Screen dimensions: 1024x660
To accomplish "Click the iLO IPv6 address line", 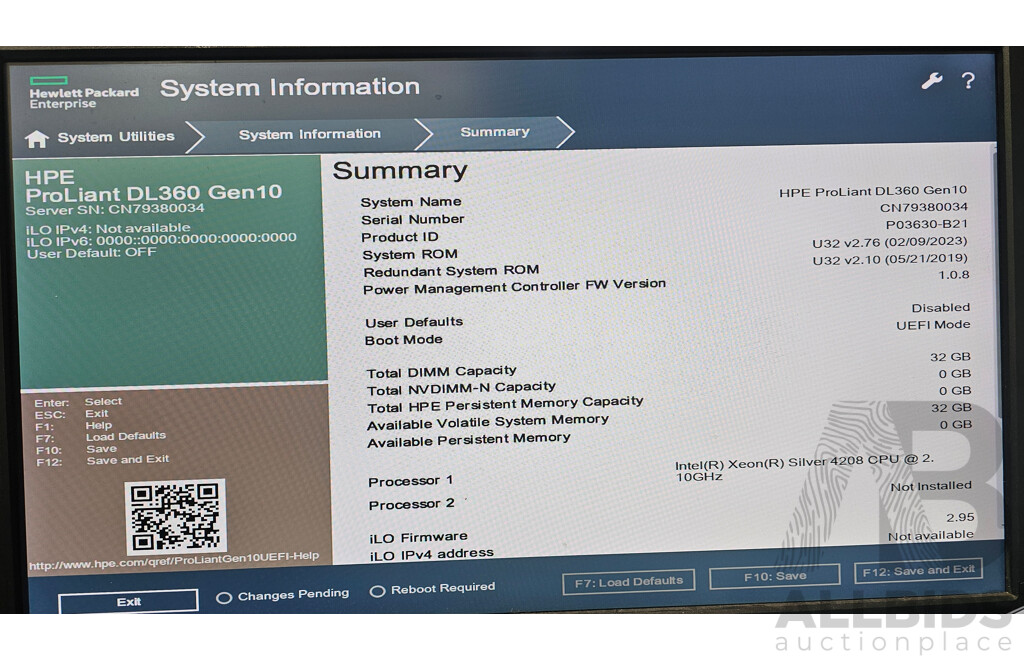I will click(161, 239).
